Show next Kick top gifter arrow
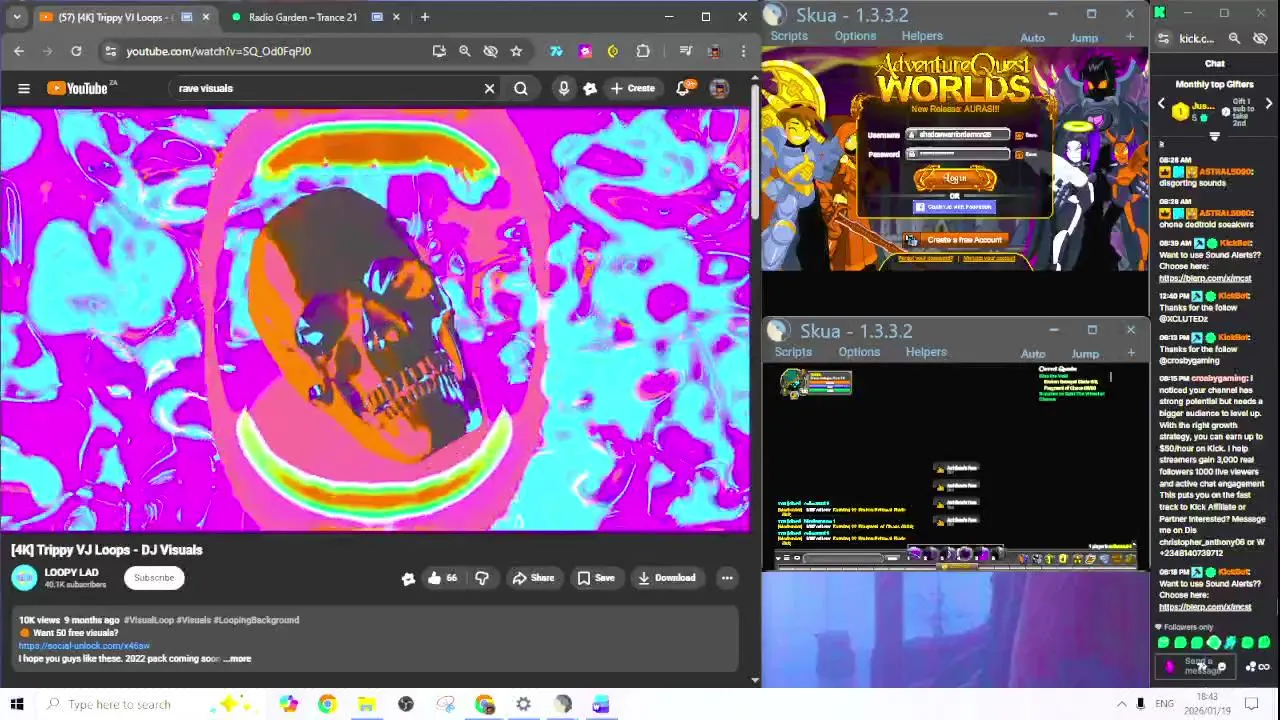This screenshot has width=1280, height=720. click(x=1269, y=104)
